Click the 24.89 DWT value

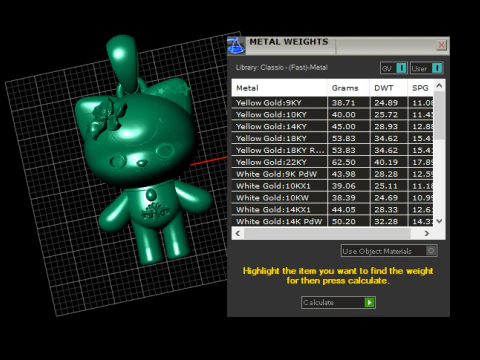pyautogui.click(x=386, y=103)
